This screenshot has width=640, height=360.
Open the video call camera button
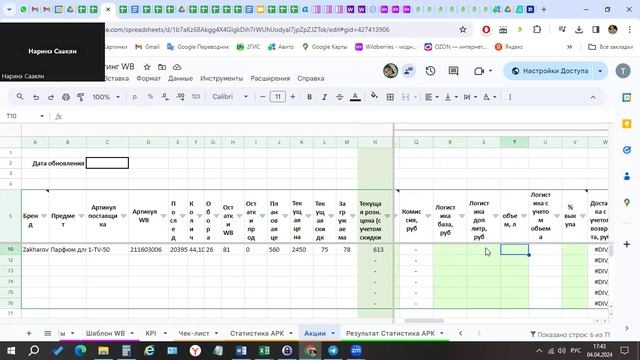point(483,71)
